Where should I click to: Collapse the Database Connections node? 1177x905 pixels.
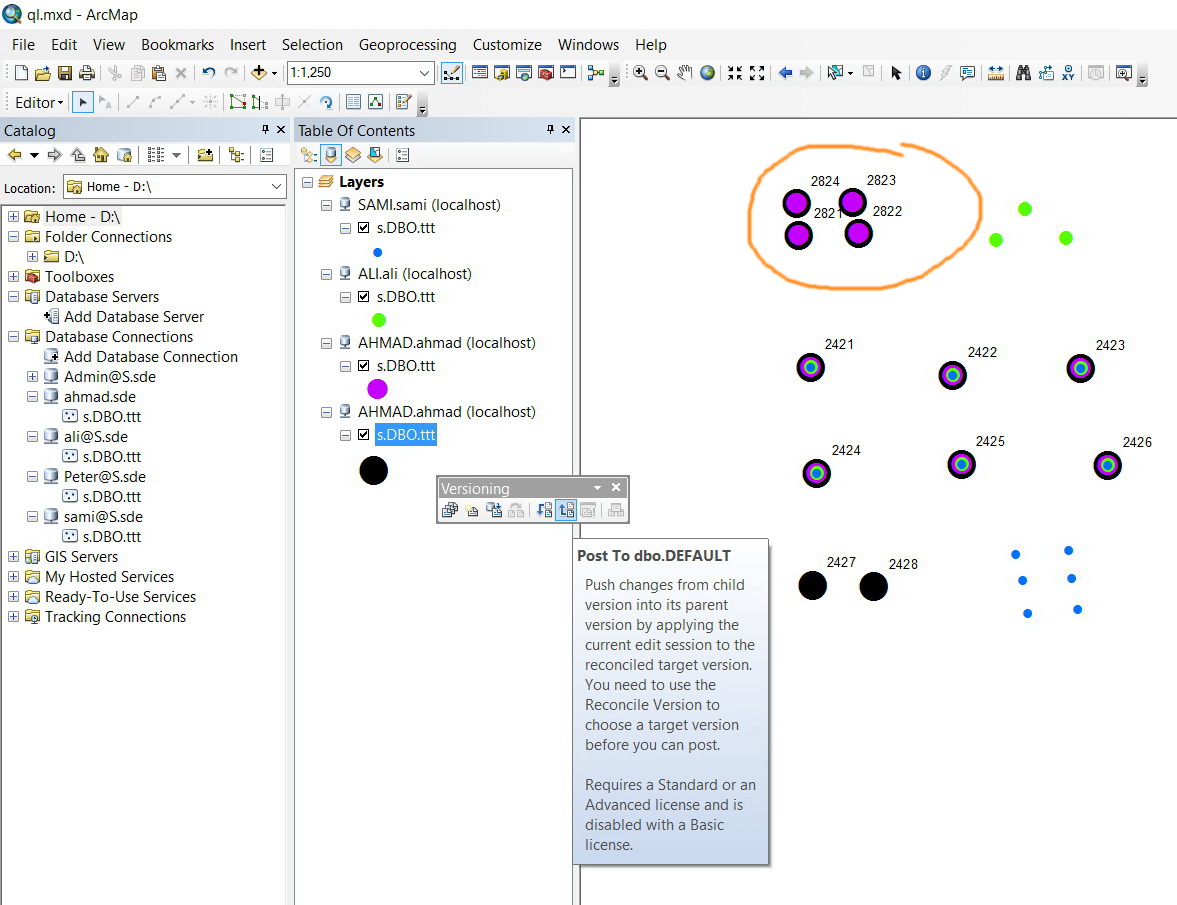(x=14, y=336)
